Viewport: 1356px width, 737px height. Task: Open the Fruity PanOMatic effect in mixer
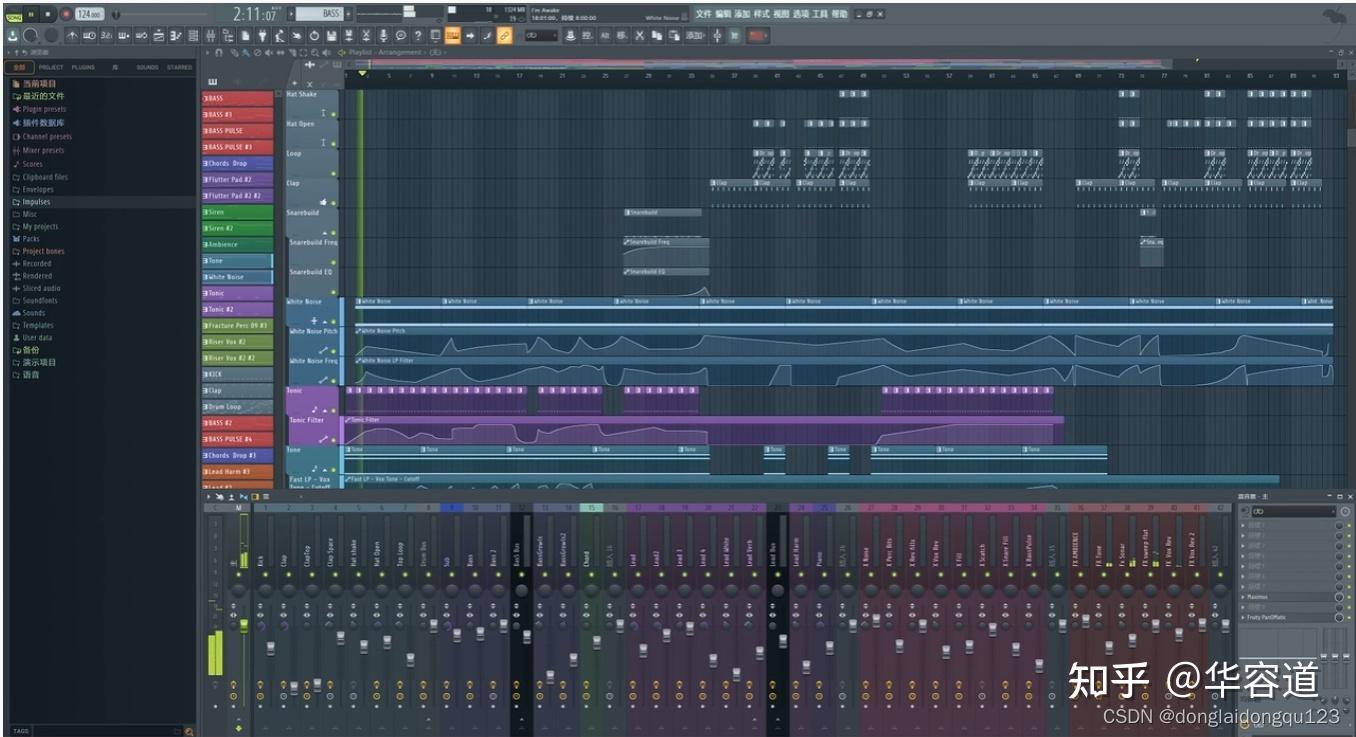[x=1266, y=618]
